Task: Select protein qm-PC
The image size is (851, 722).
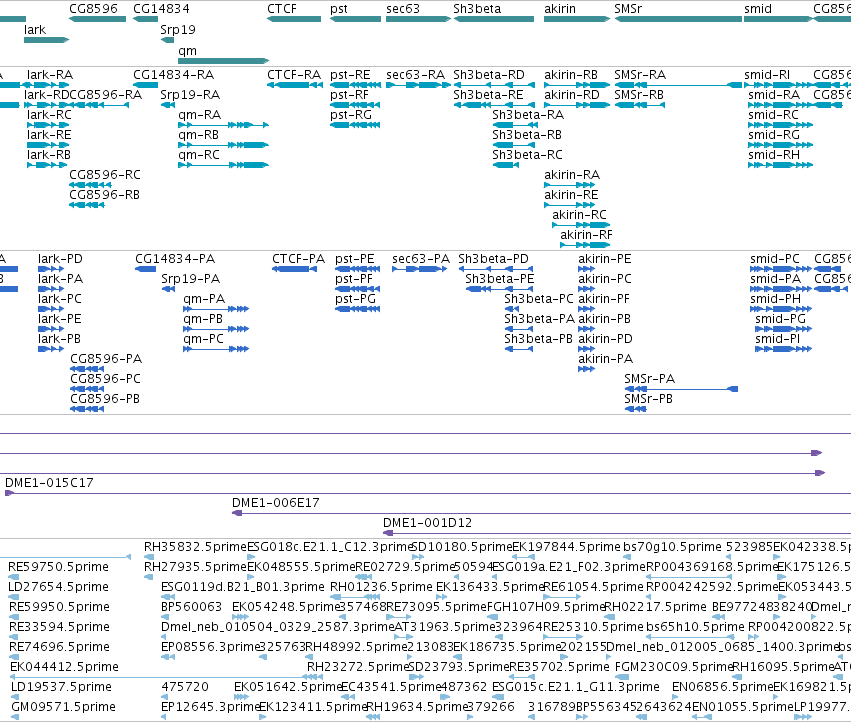Action: tap(204, 339)
